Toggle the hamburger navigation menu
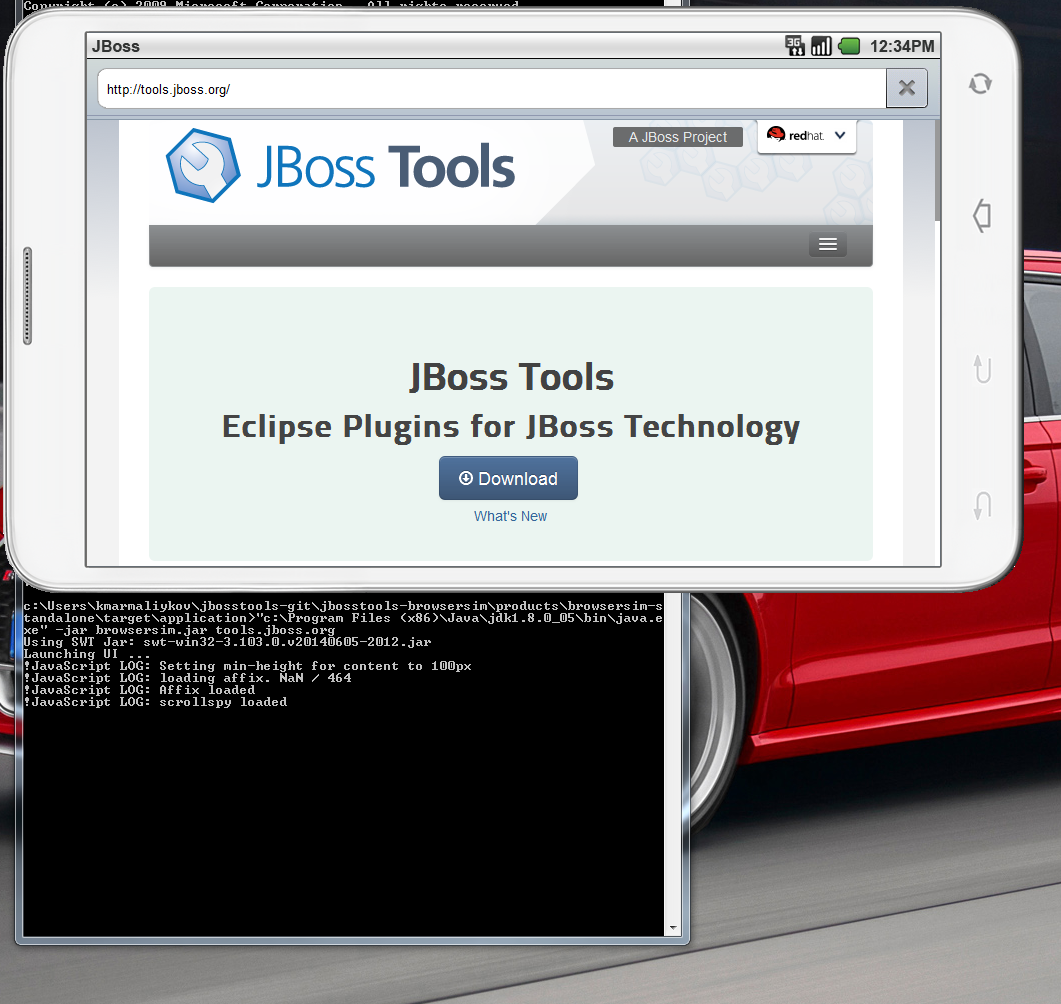This screenshot has height=1004, width=1061. pyautogui.click(x=827, y=245)
